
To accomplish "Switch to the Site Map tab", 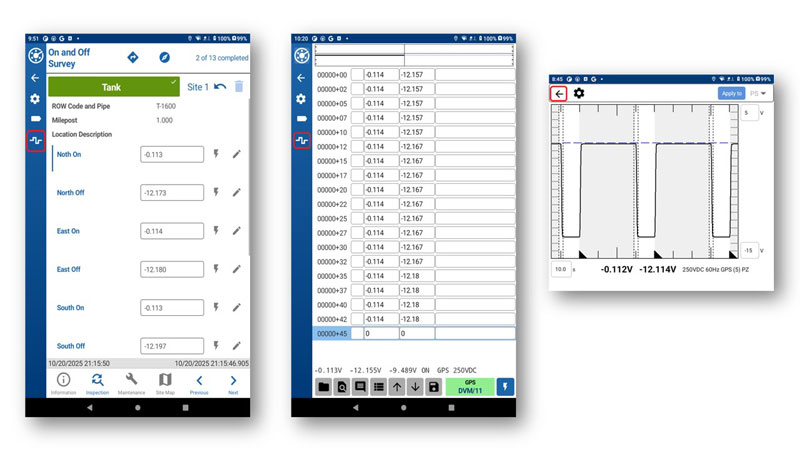I will click(165, 384).
